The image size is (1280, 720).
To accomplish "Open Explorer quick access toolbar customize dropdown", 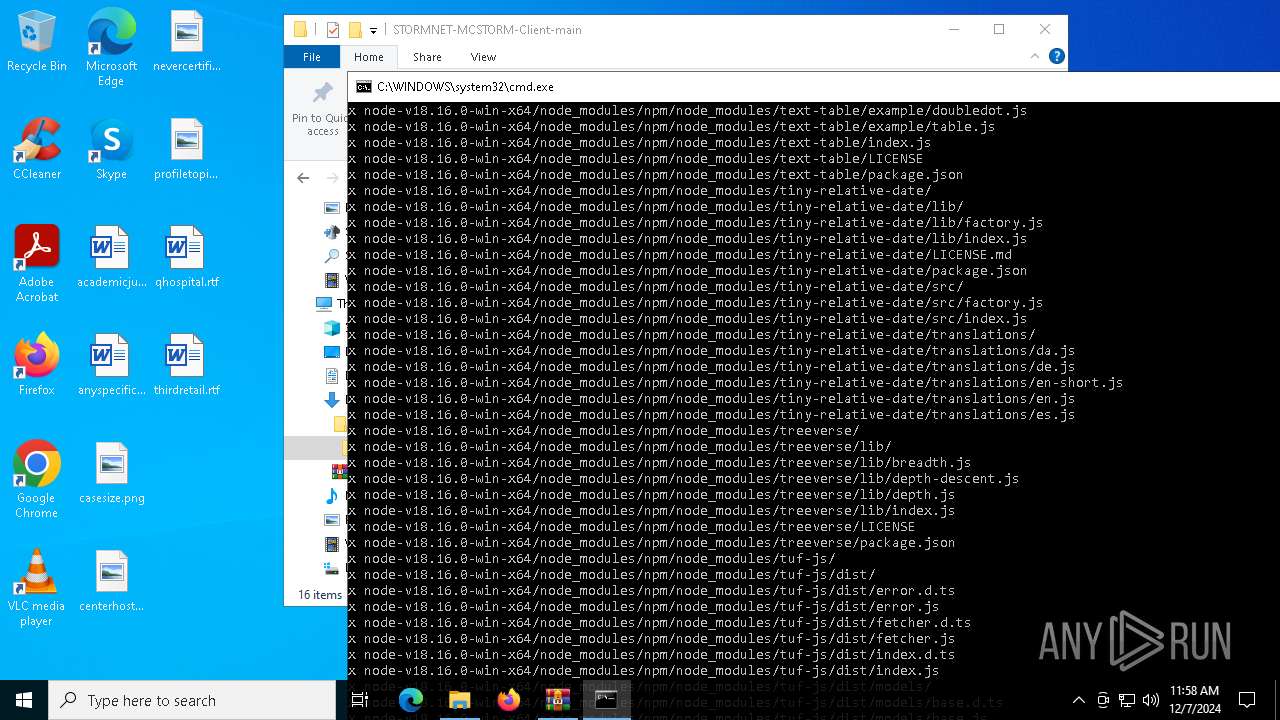I will coord(373,31).
